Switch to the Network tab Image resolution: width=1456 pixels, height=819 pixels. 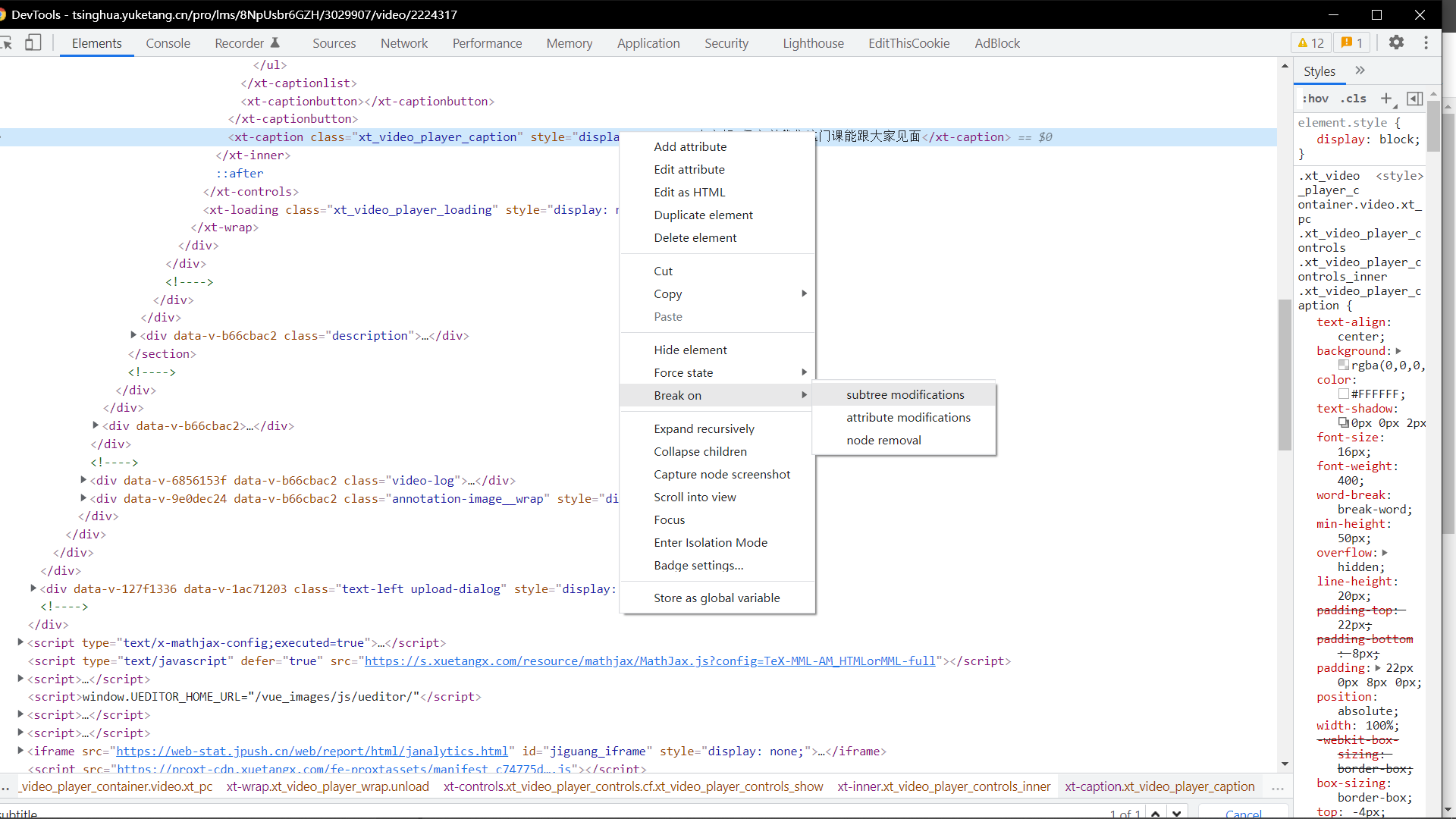click(x=404, y=43)
